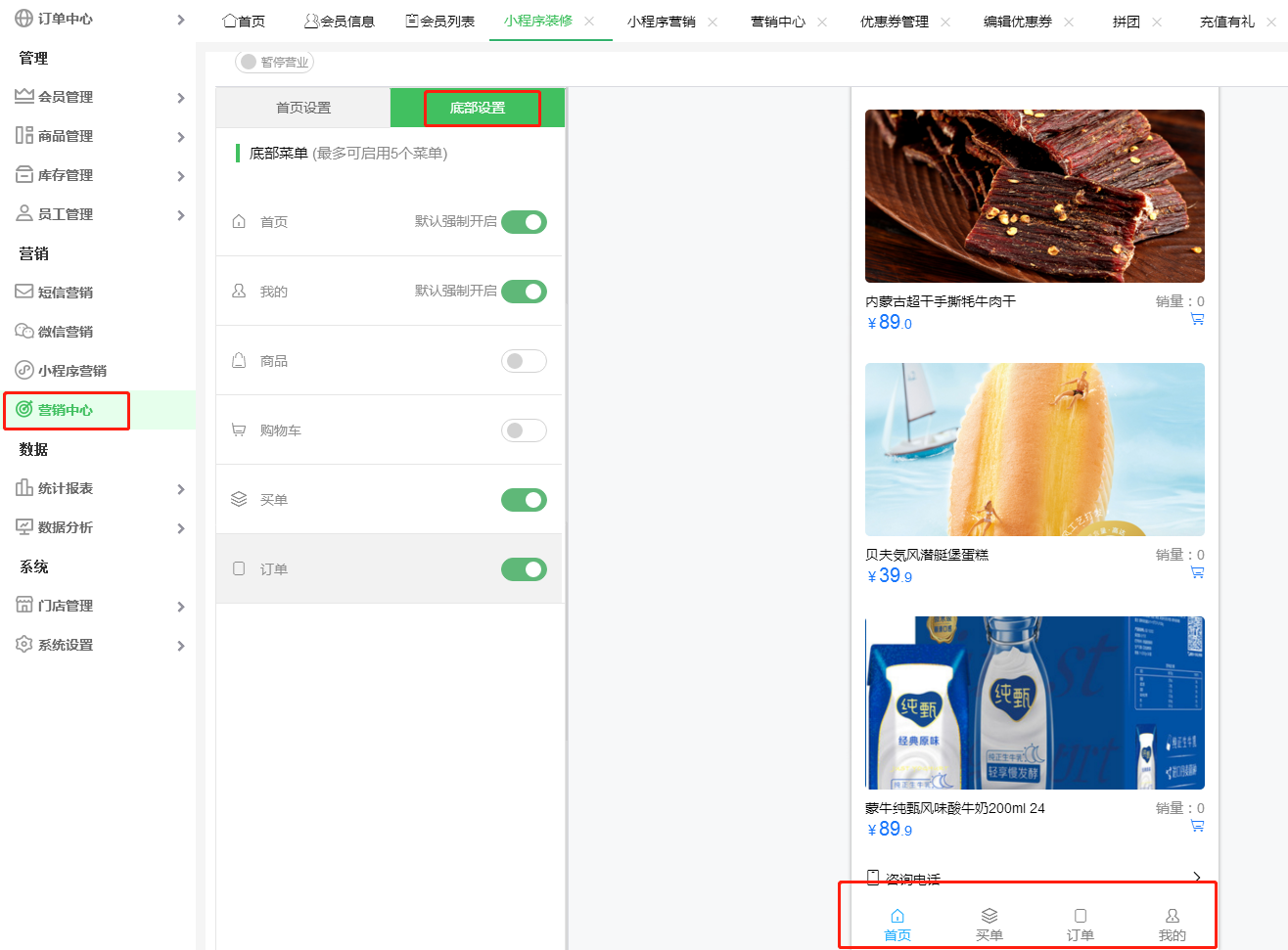Screen dimensions: 1288x950
Task: Expand the 库存管理 sidebar chevron
Action: pyautogui.click(x=180, y=174)
